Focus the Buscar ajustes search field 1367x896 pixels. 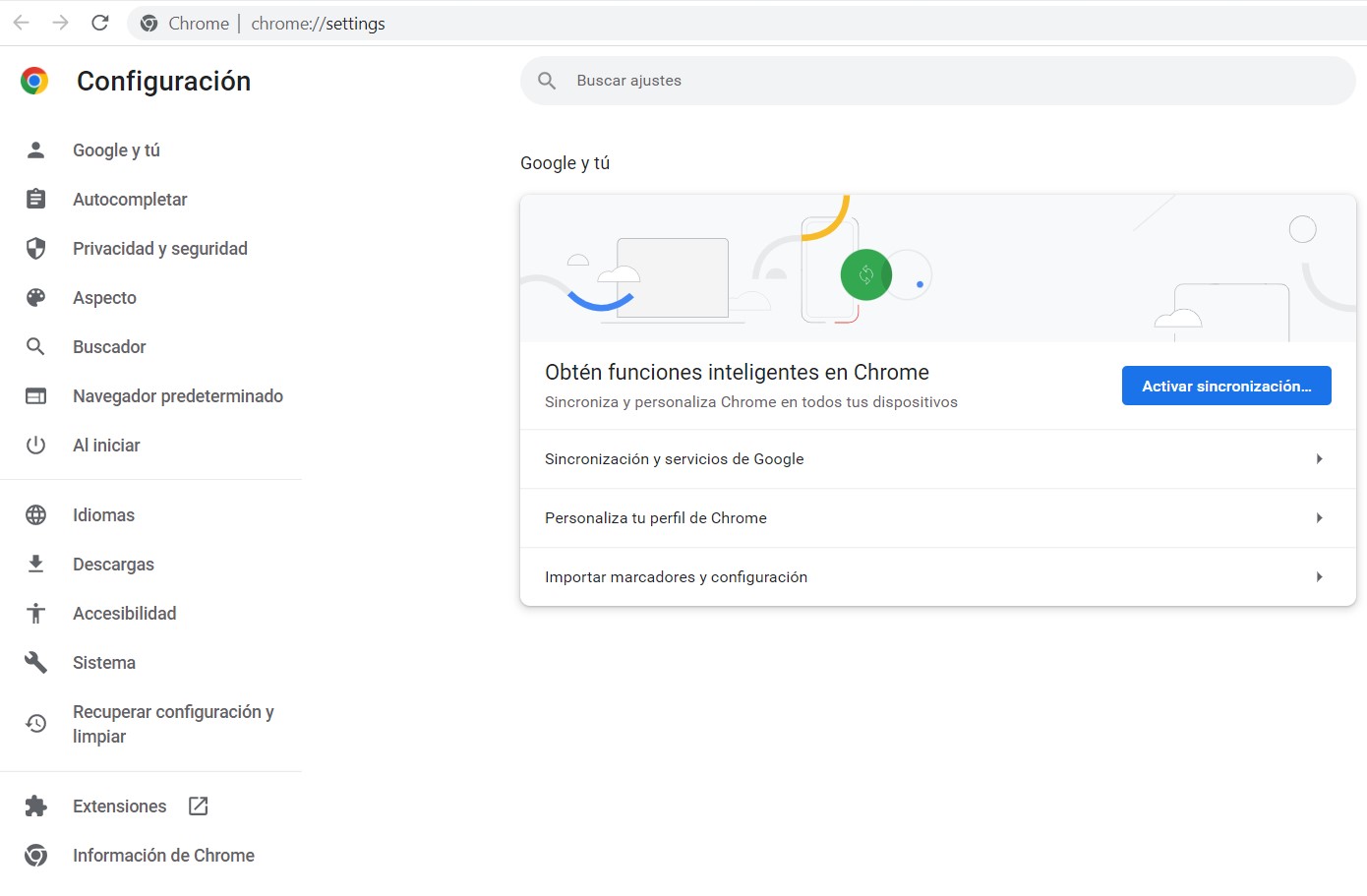[x=938, y=81]
